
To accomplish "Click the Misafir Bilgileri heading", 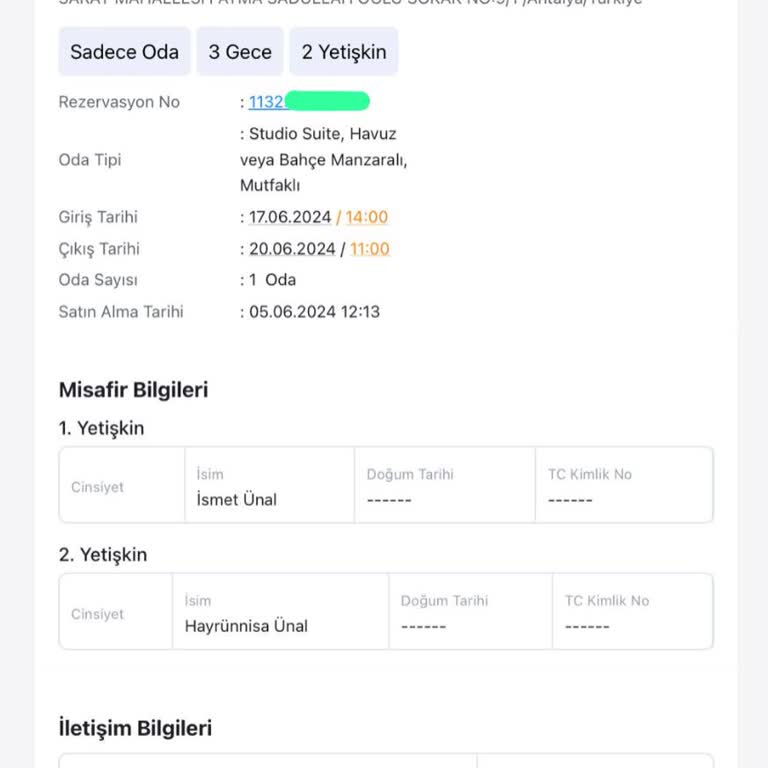I will [133, 390].
